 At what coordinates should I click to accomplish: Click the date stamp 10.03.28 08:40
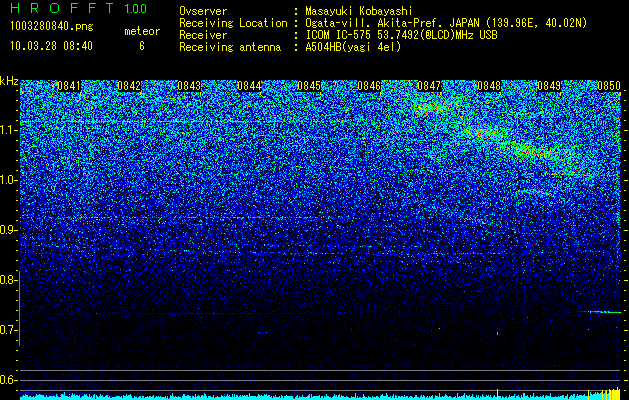(x=51, y=46)
